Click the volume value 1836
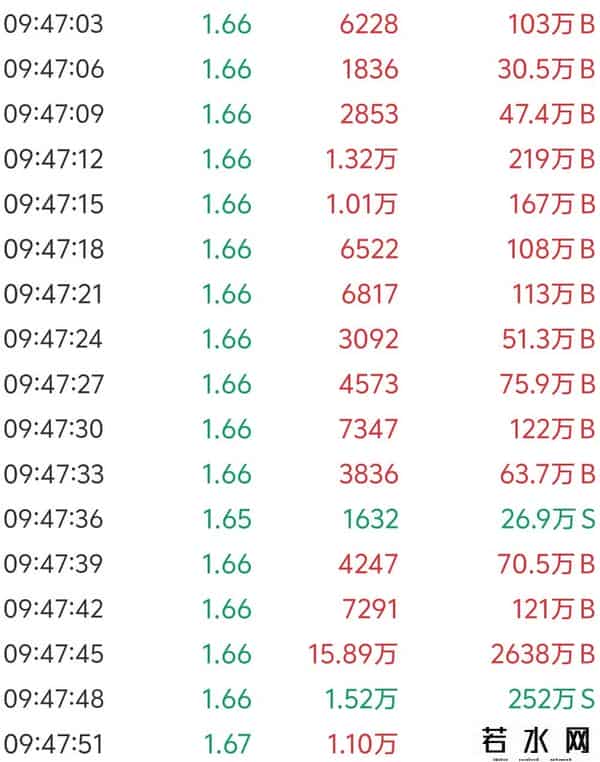The image size is (600, 762). pos(369,69)
